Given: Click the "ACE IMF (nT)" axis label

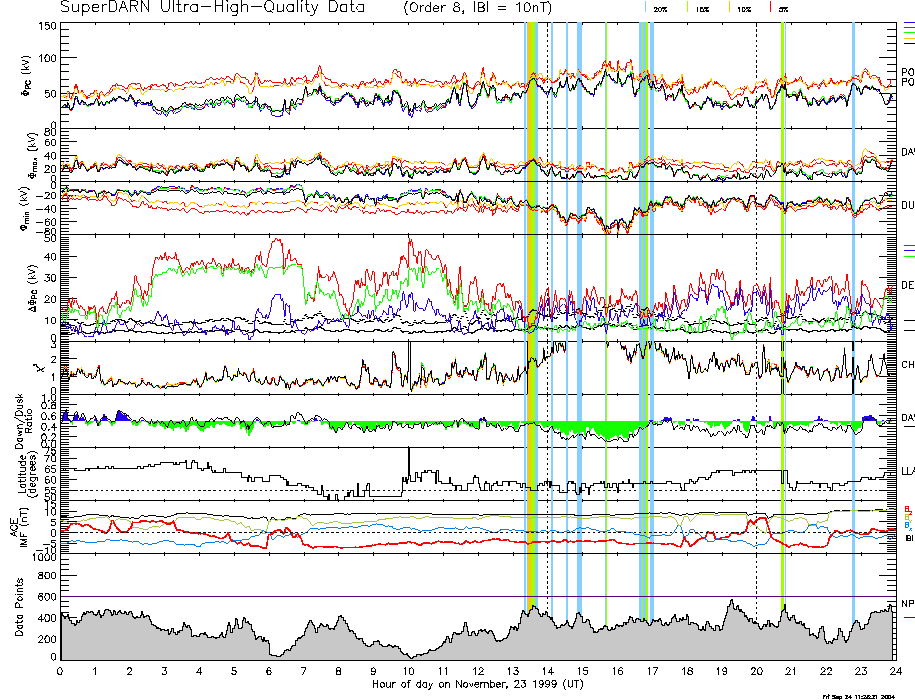Looking at the screenshot, I should coord(20,527).
